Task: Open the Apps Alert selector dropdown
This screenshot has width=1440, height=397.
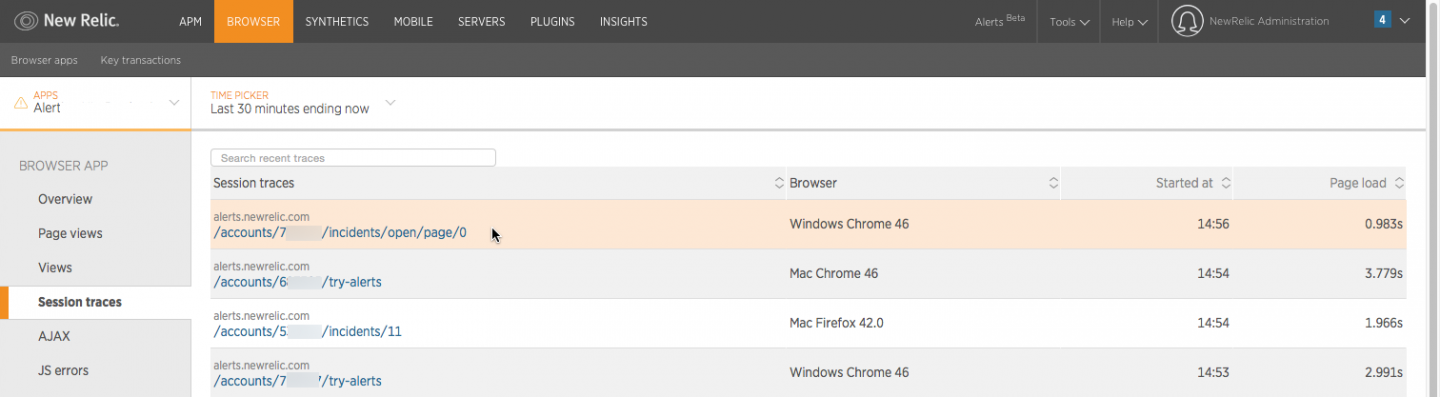Action: point(96,102)
